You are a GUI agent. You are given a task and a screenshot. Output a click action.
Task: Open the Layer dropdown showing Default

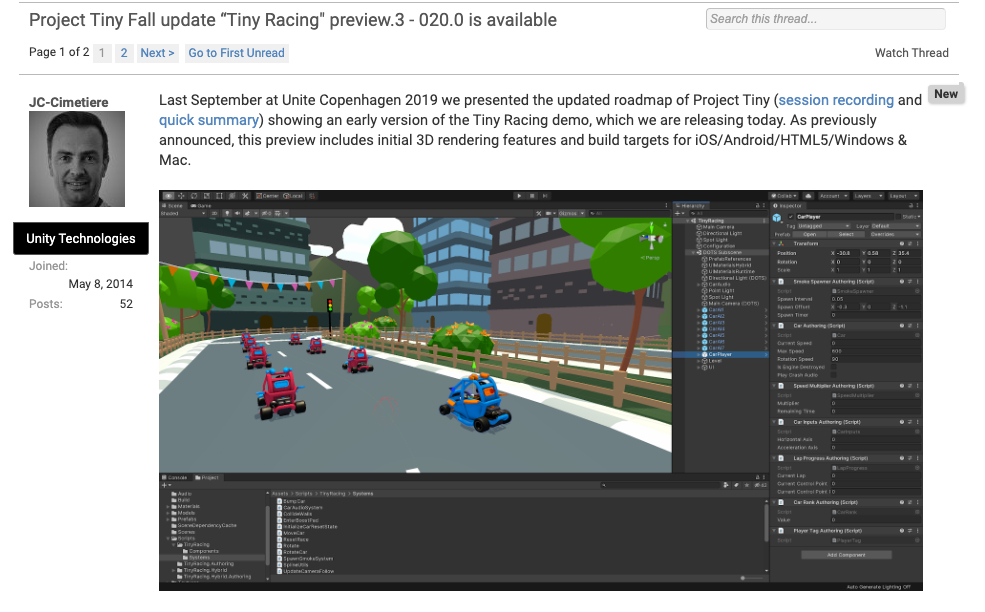[x=894, y=225]
